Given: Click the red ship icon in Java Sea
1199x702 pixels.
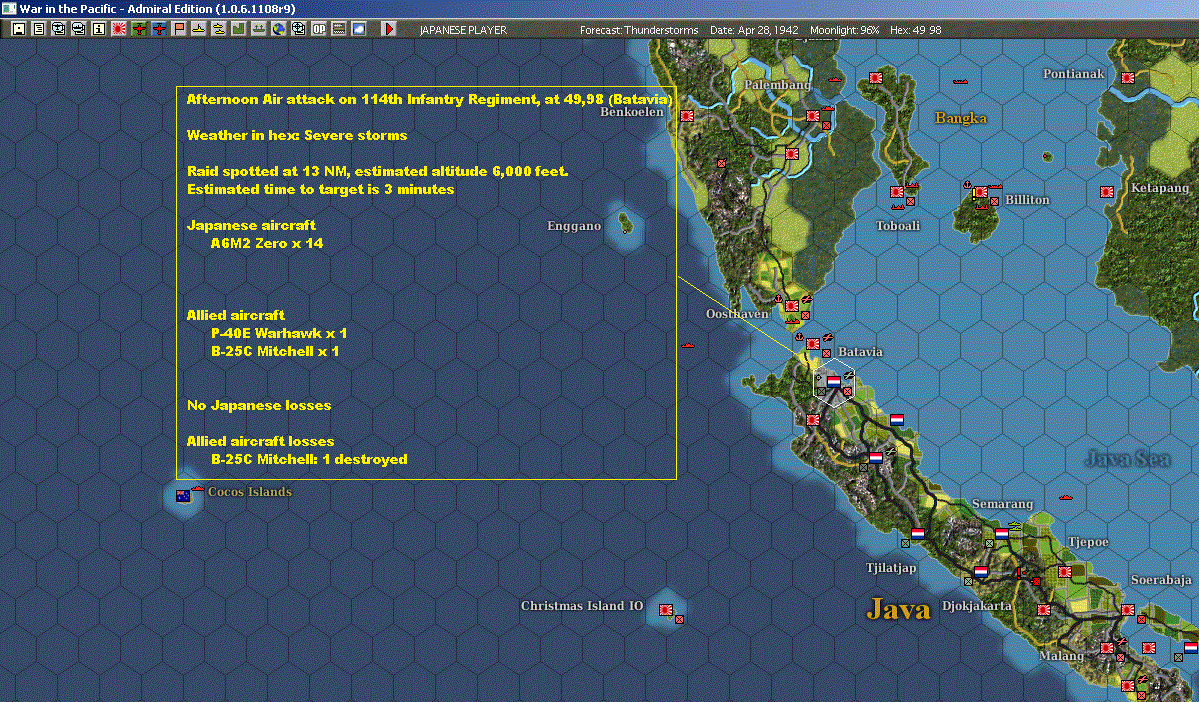Looking at the screenshot, I should 1065,498.
